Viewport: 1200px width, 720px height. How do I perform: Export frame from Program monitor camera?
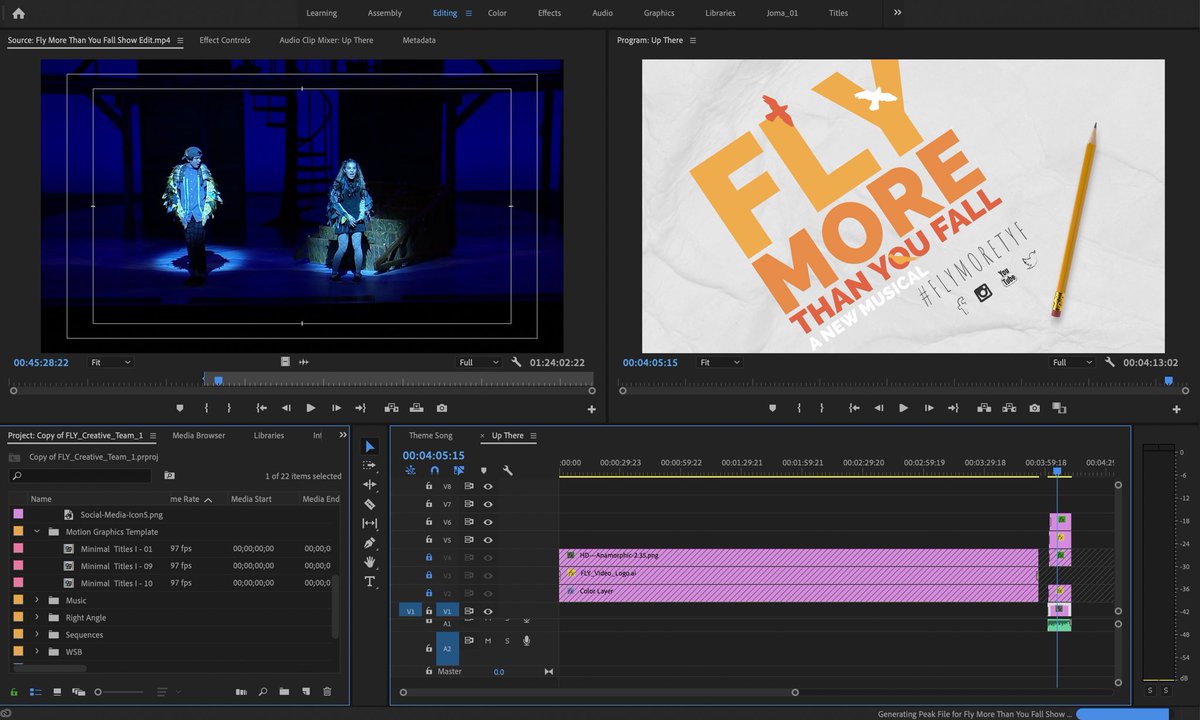click(x=1034, y=408)
